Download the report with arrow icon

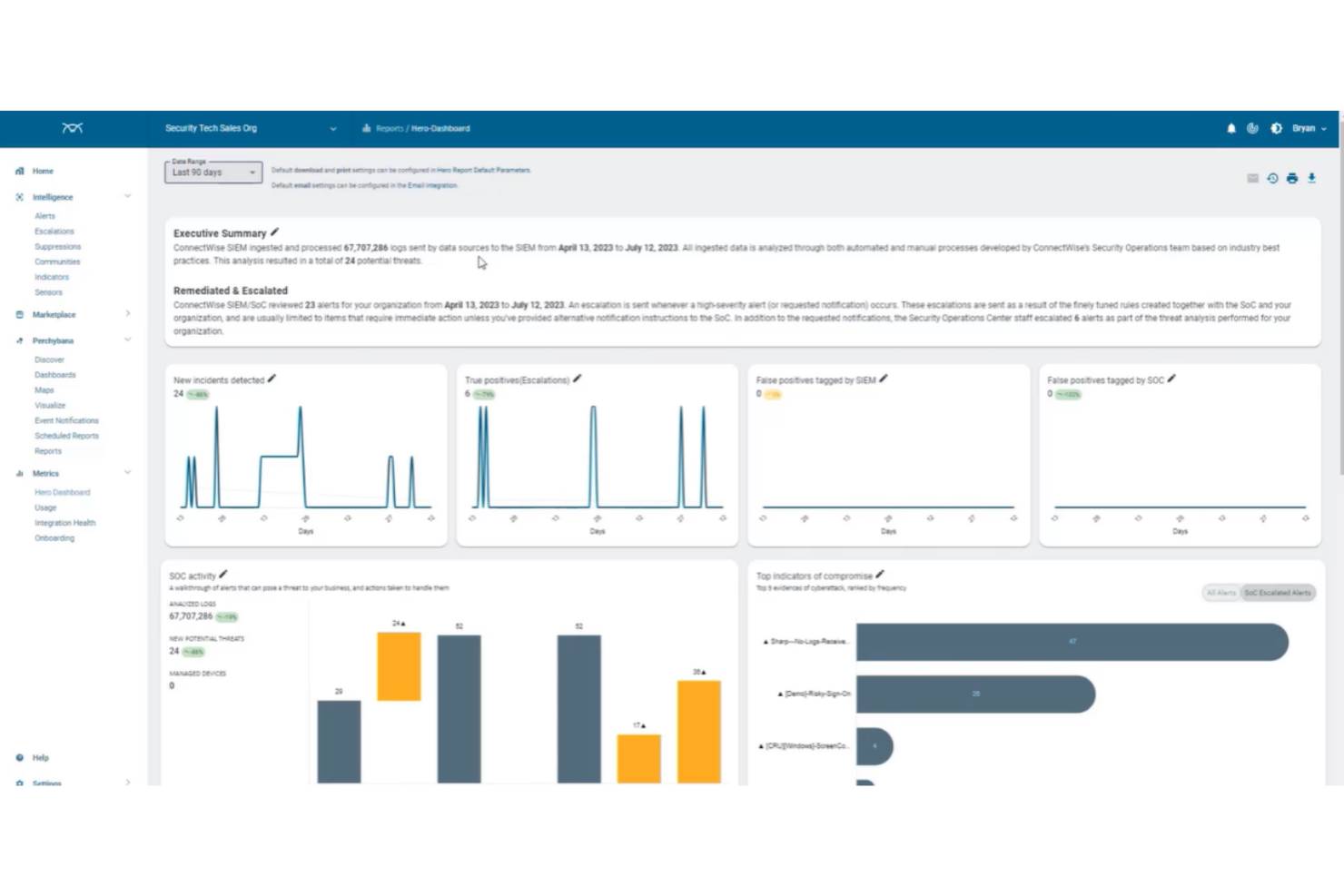click(x=1311, y=178)
